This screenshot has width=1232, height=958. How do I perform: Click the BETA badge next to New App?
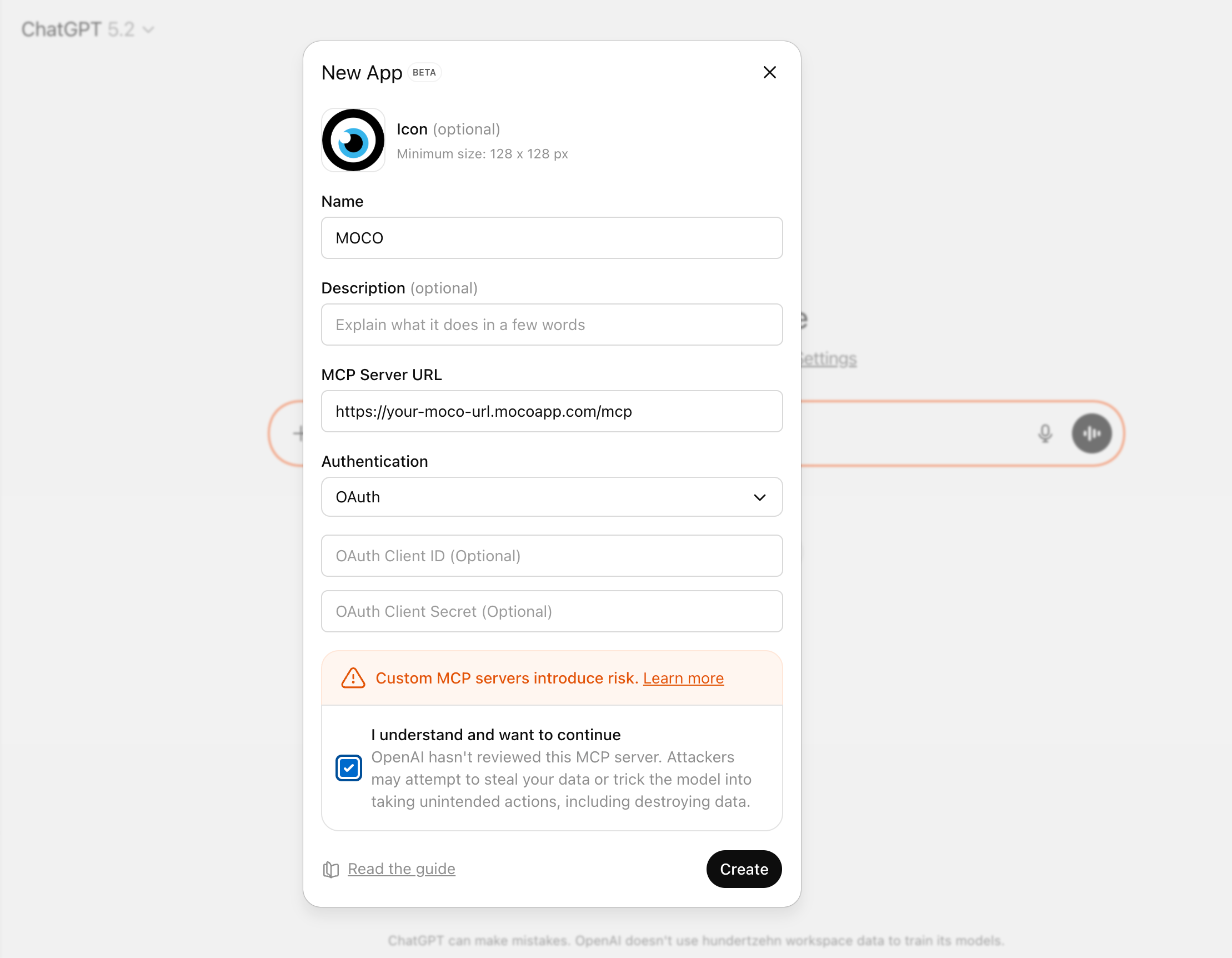424,72
